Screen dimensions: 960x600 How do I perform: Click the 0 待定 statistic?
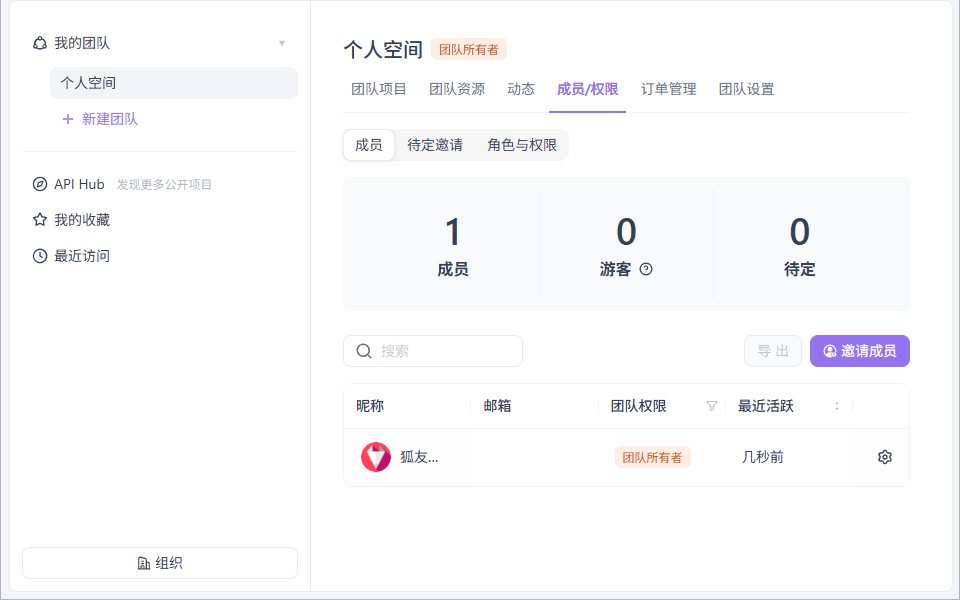[x=800, y=246]
